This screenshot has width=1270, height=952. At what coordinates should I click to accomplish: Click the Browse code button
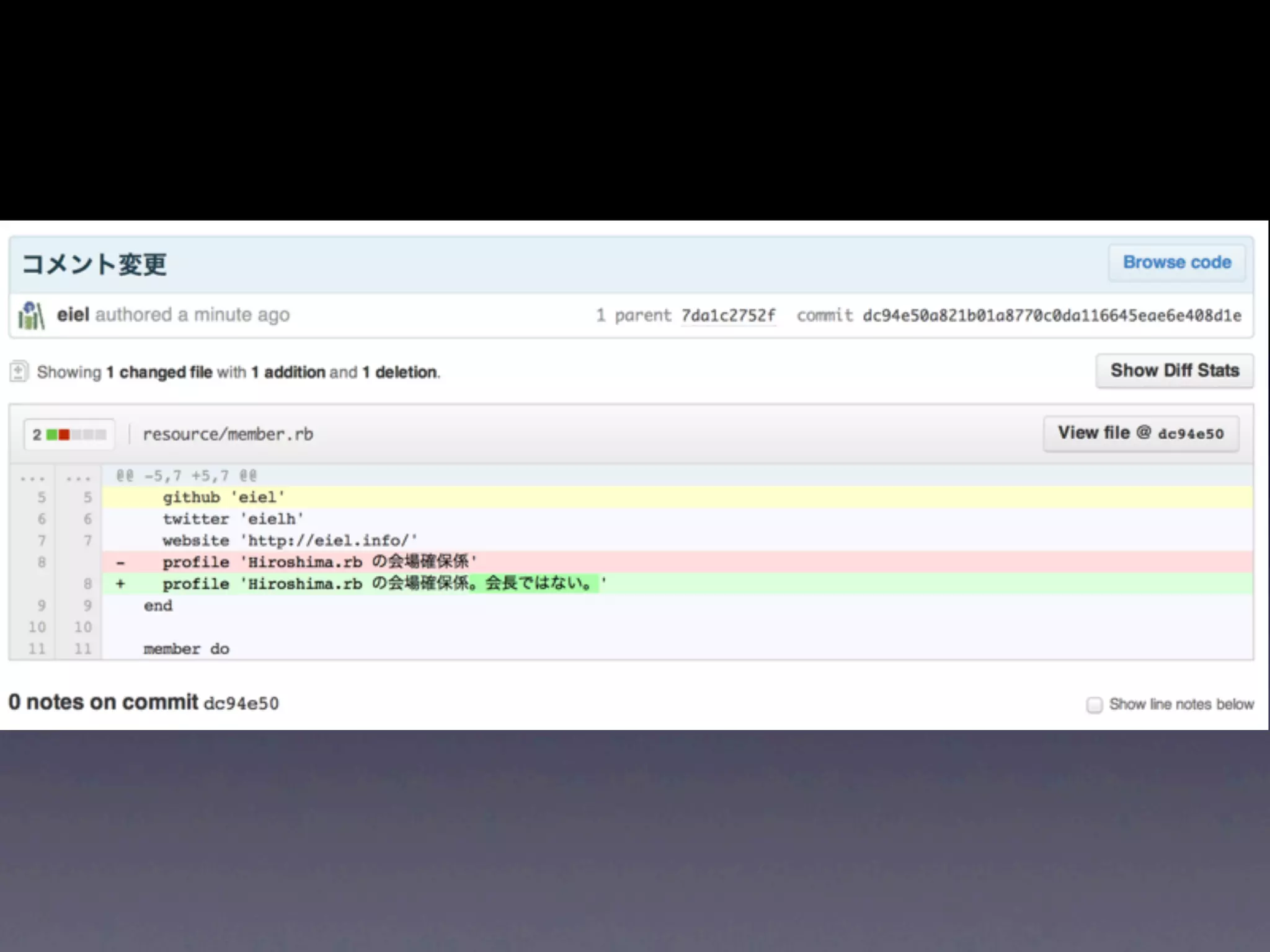[x=1176, y=263]
